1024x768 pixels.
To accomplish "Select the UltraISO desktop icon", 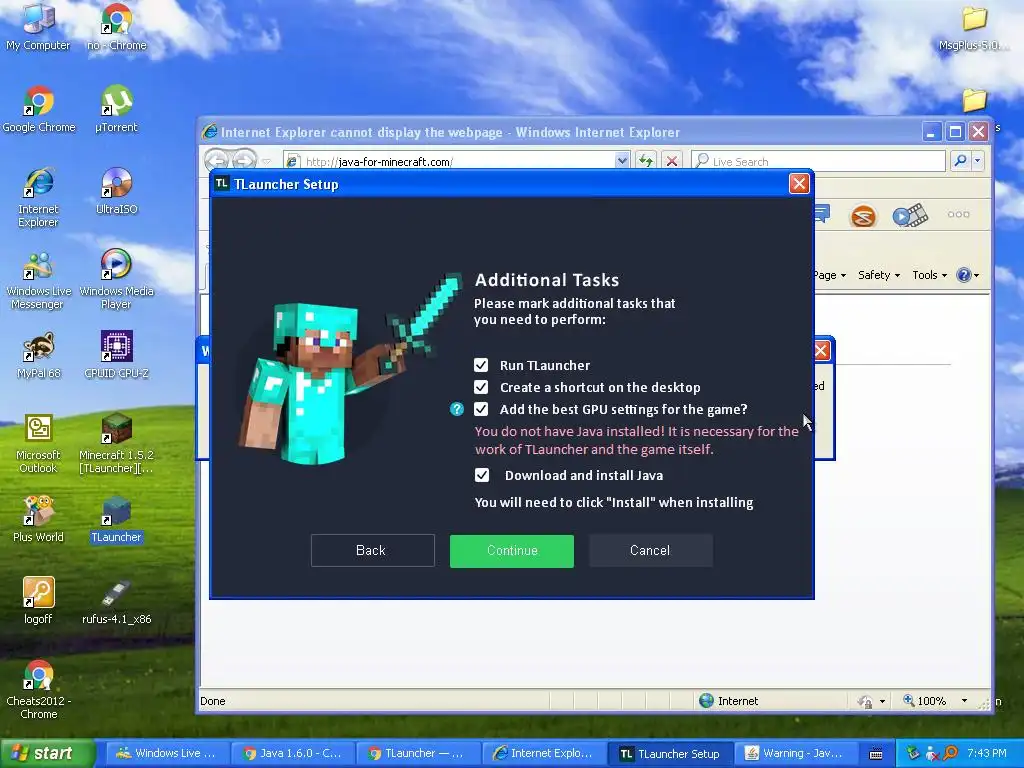I will 116,191.
